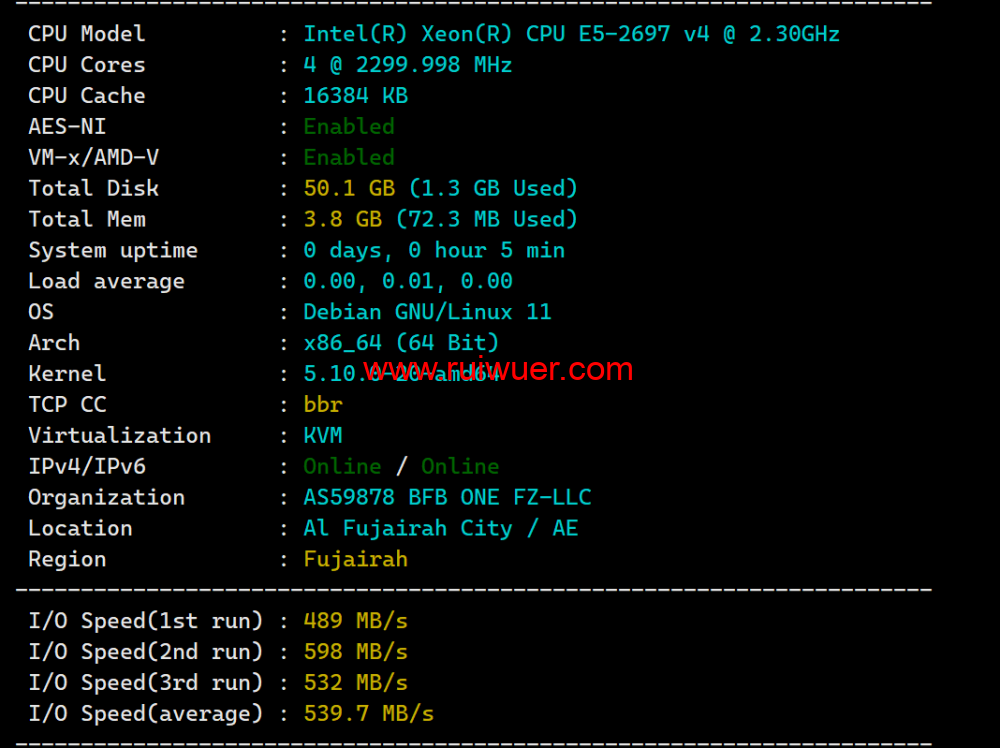The height and width of the screenshot is (748, 1000).
Task: Click the CPU Cores value
Action: coord(408,65)
